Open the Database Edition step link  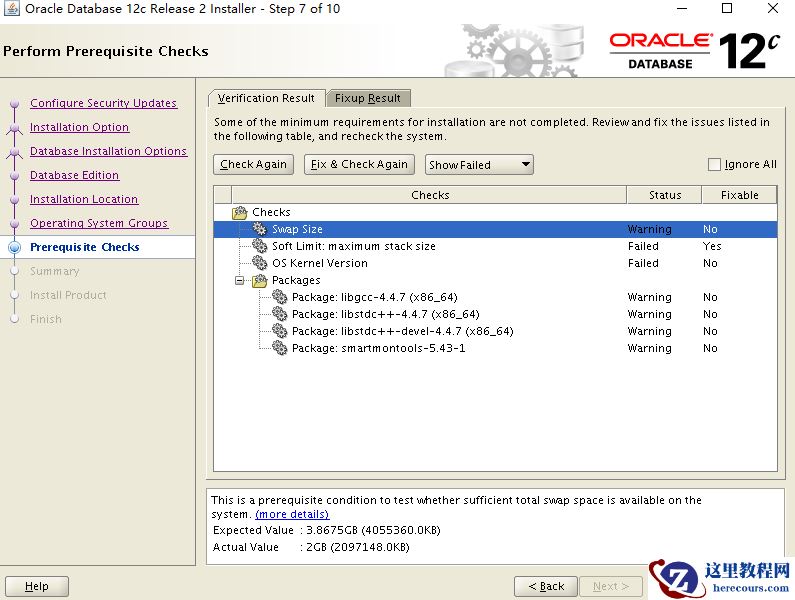click(x=75, y=175)
